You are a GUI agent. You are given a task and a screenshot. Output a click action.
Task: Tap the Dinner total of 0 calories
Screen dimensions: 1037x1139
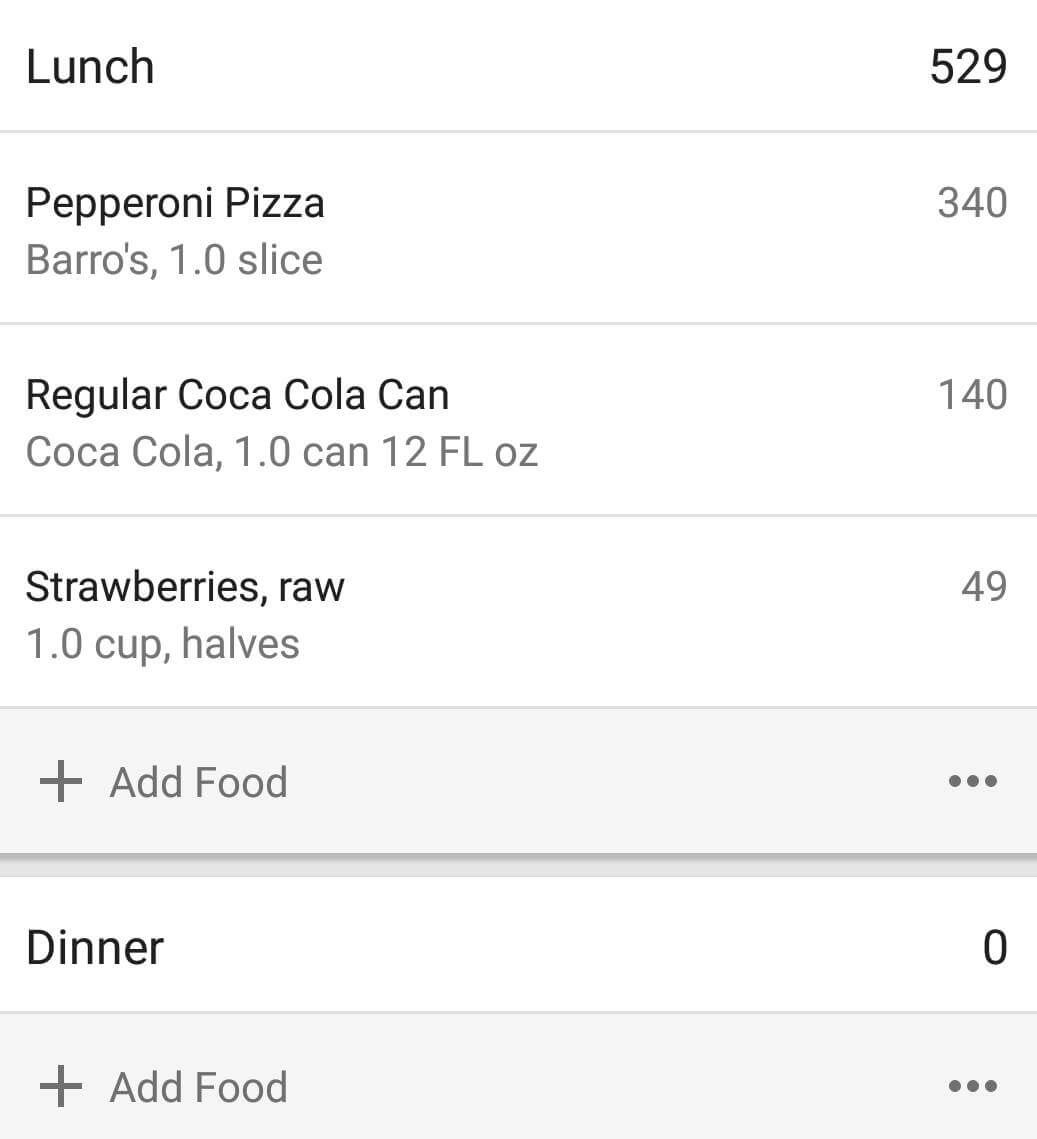tap(995, 947)
